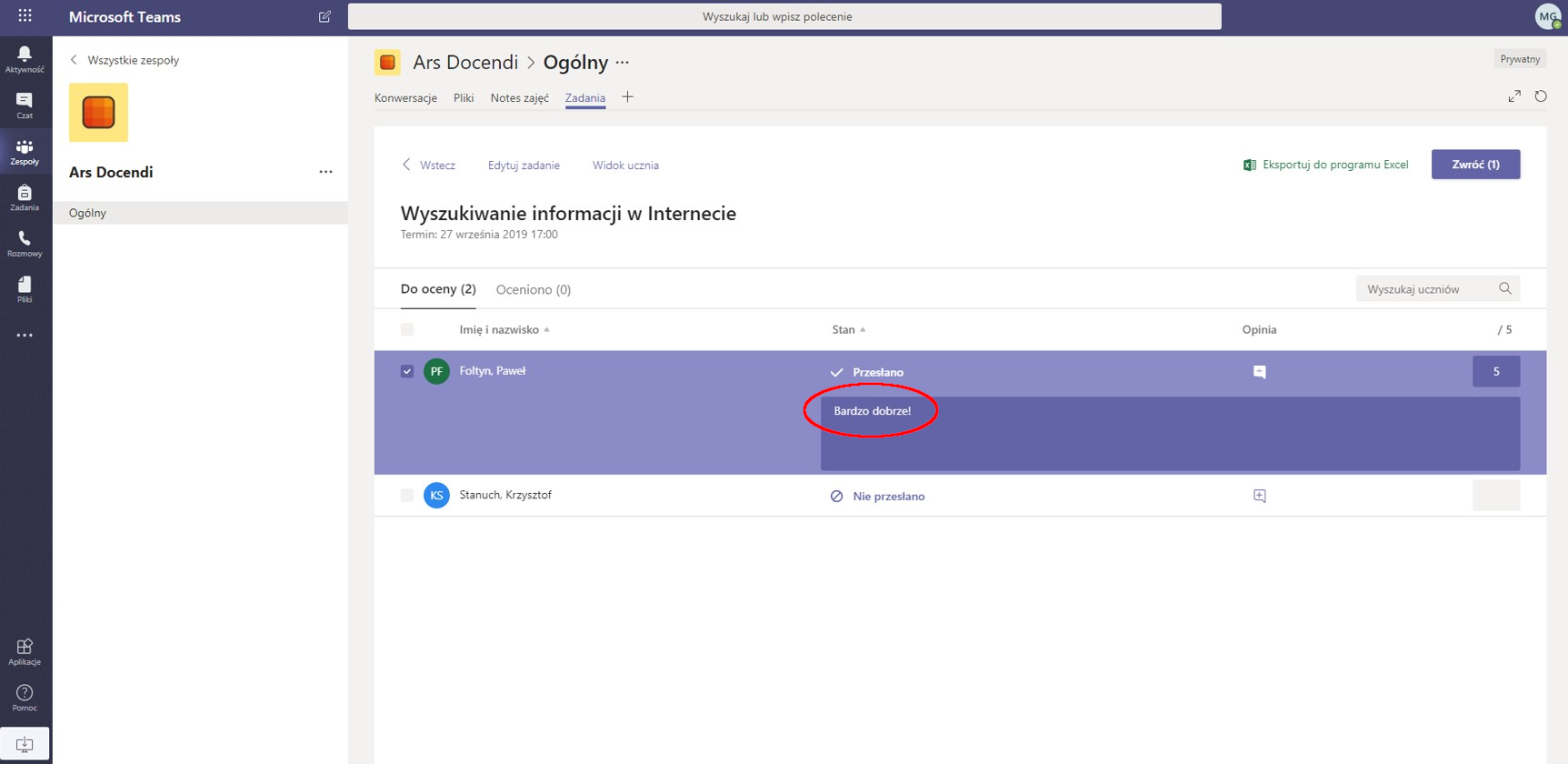The height and width of the screenshot is (764, 1568).
Task: Click the Zwróć (1) button
Action: pyautogui.click(x=1475, y=165)
